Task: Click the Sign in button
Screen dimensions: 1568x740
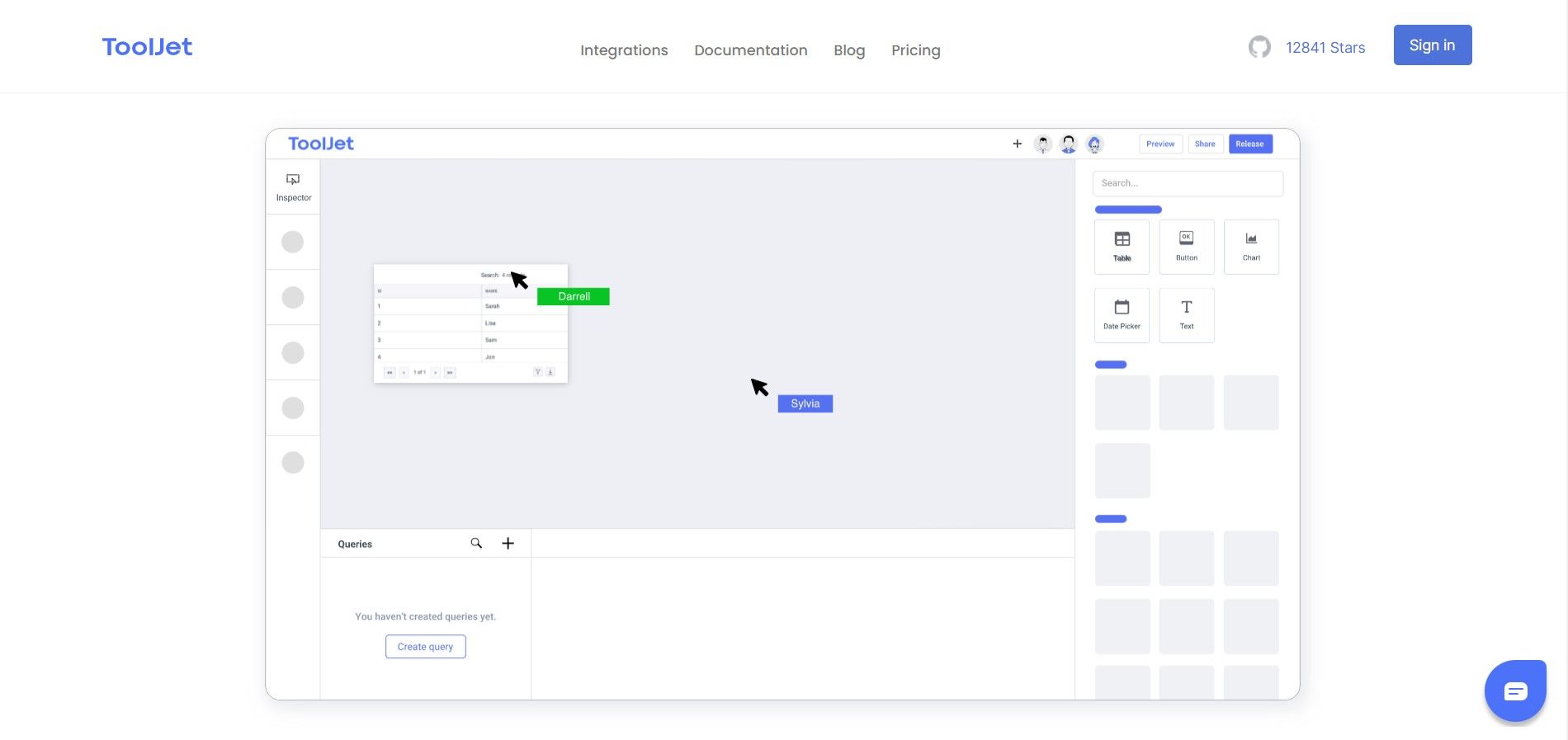Action: click(x=1433, y=45)
